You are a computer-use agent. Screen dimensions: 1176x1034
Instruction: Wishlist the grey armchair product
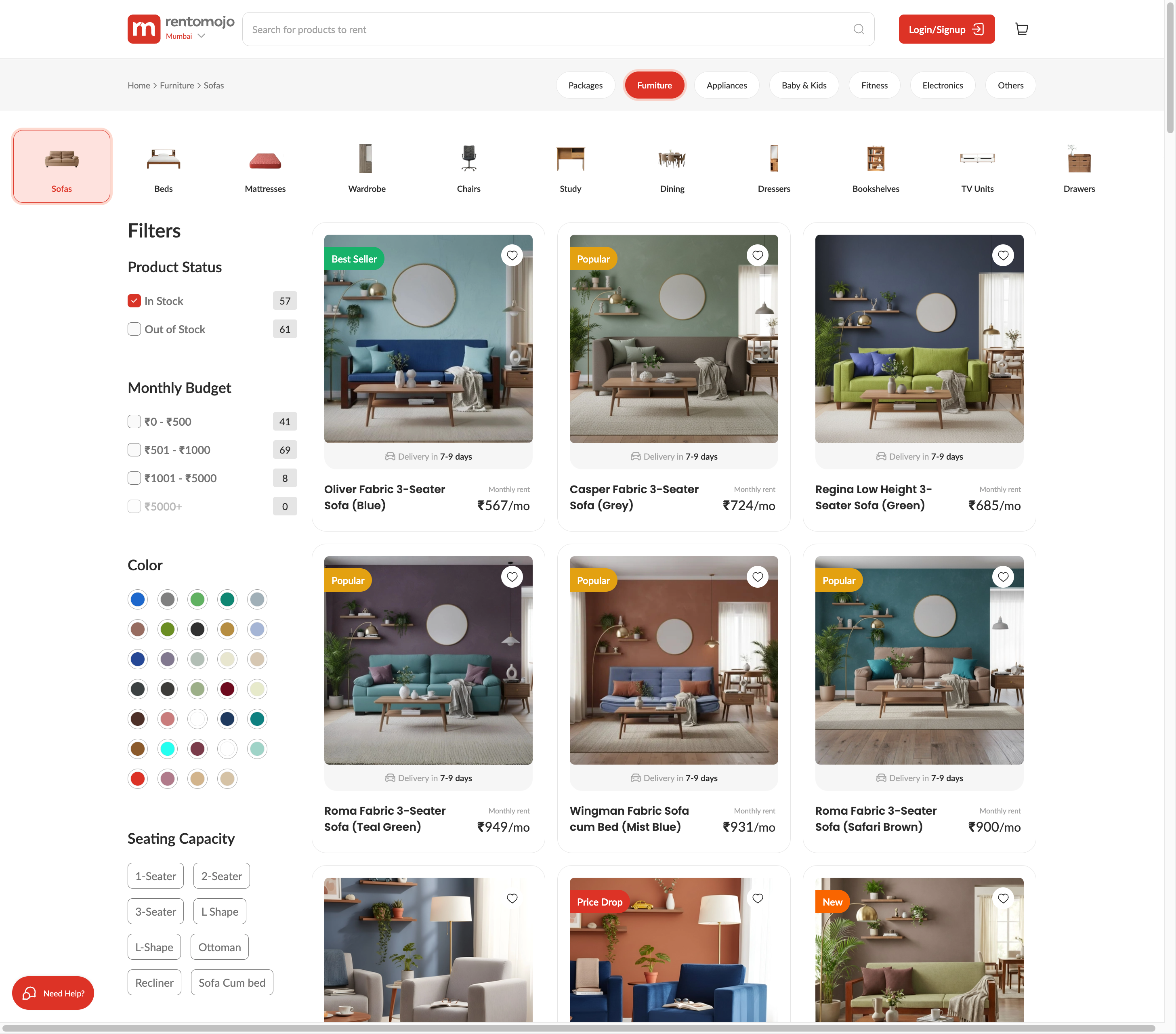point(512,899)
